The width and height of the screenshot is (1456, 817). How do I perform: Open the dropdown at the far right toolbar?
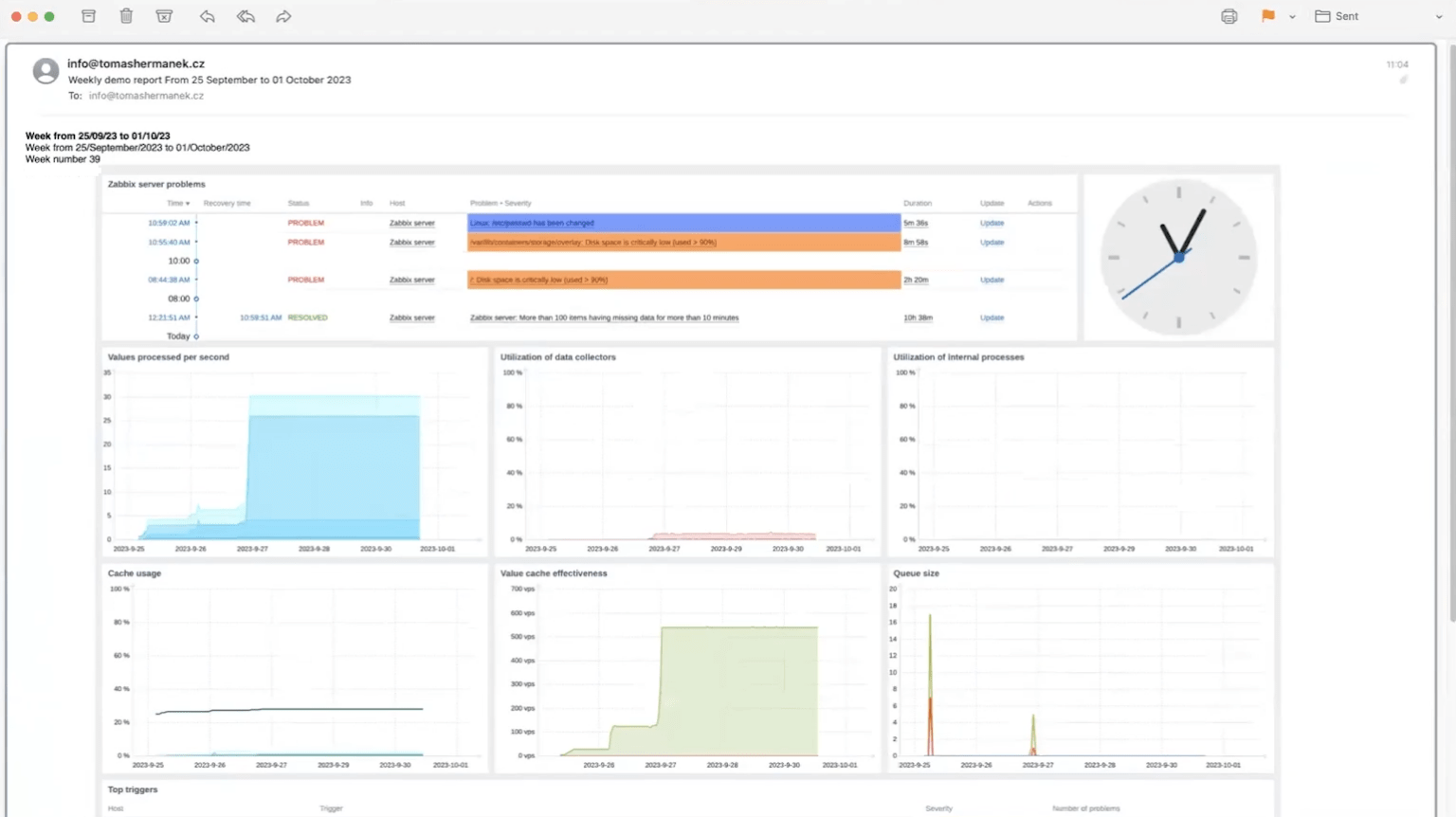coord(1439,16)
